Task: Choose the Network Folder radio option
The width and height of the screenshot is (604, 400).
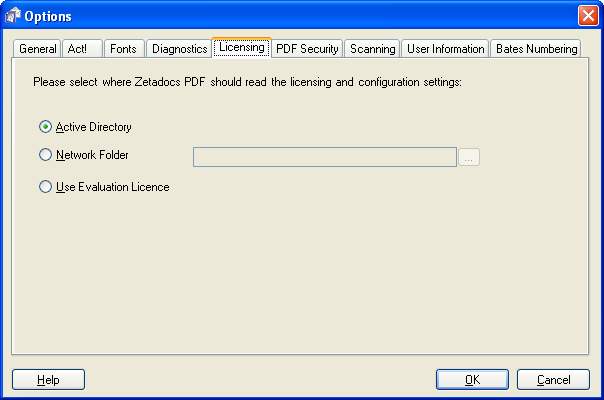Action: [x=45, y=155]
